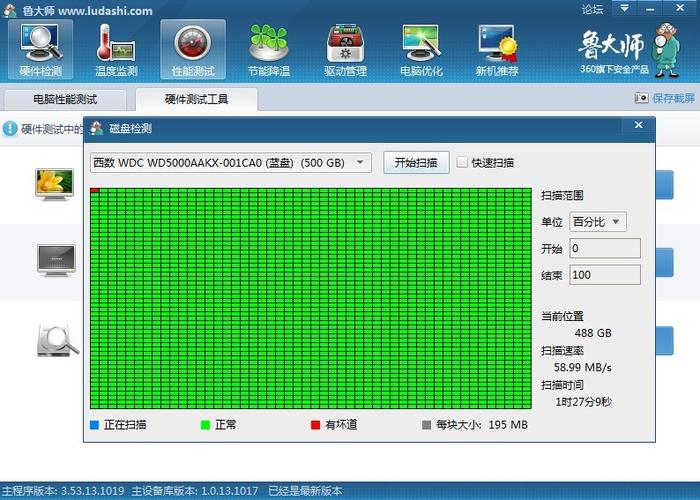700x500 pixels.
Task: Open the 电脑优化 optimization icon
Action: click(x=421, y=50)
